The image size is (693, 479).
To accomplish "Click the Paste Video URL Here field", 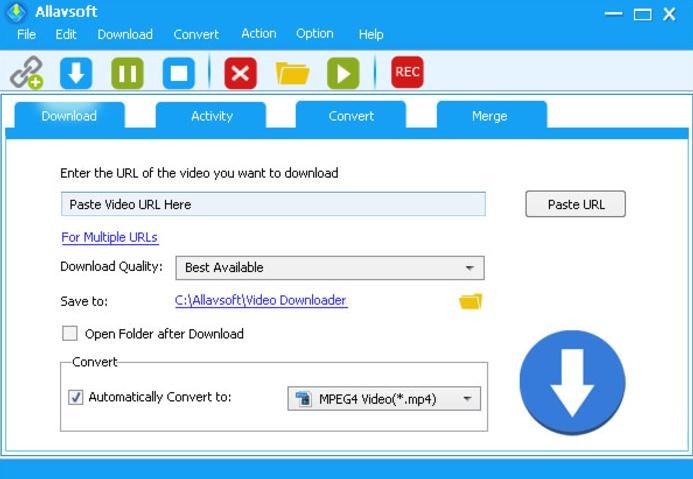I will pyautogui.click(x=273, y=204).
